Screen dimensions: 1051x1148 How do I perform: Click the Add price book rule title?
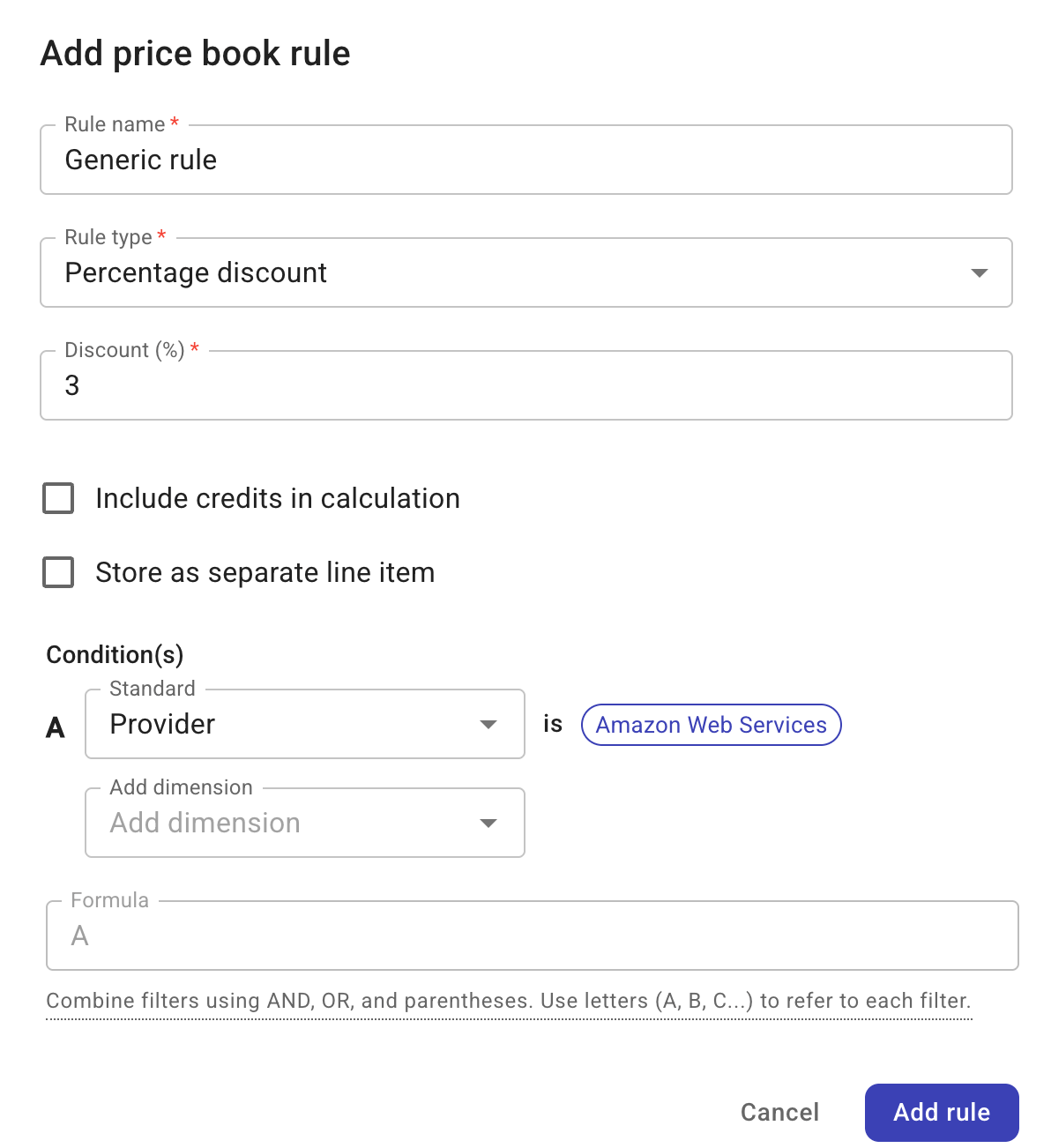point(195,53)
